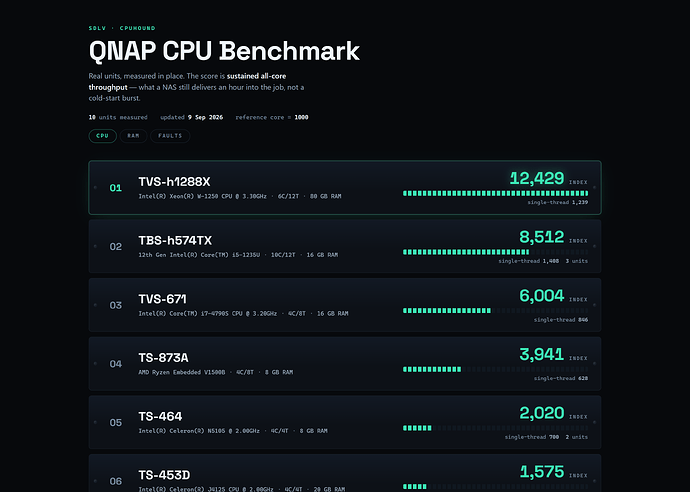Click the 6,004 index score

(x=542, y=296)
